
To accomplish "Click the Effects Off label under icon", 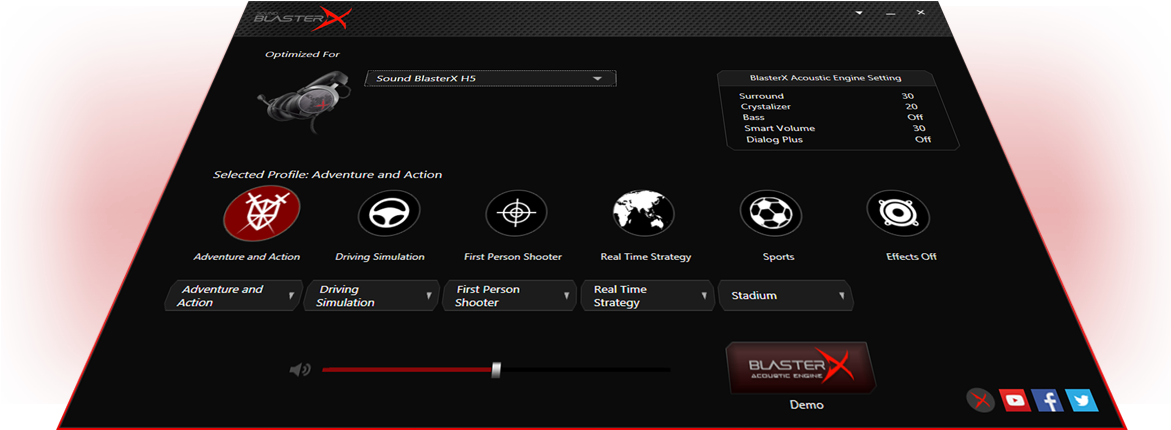I will (911, 257).
